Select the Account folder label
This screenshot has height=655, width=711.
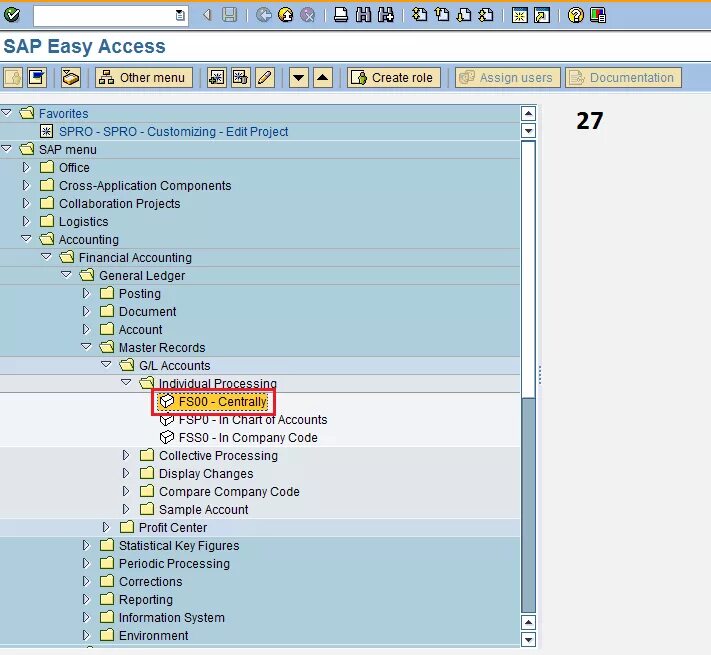point(140,330)
